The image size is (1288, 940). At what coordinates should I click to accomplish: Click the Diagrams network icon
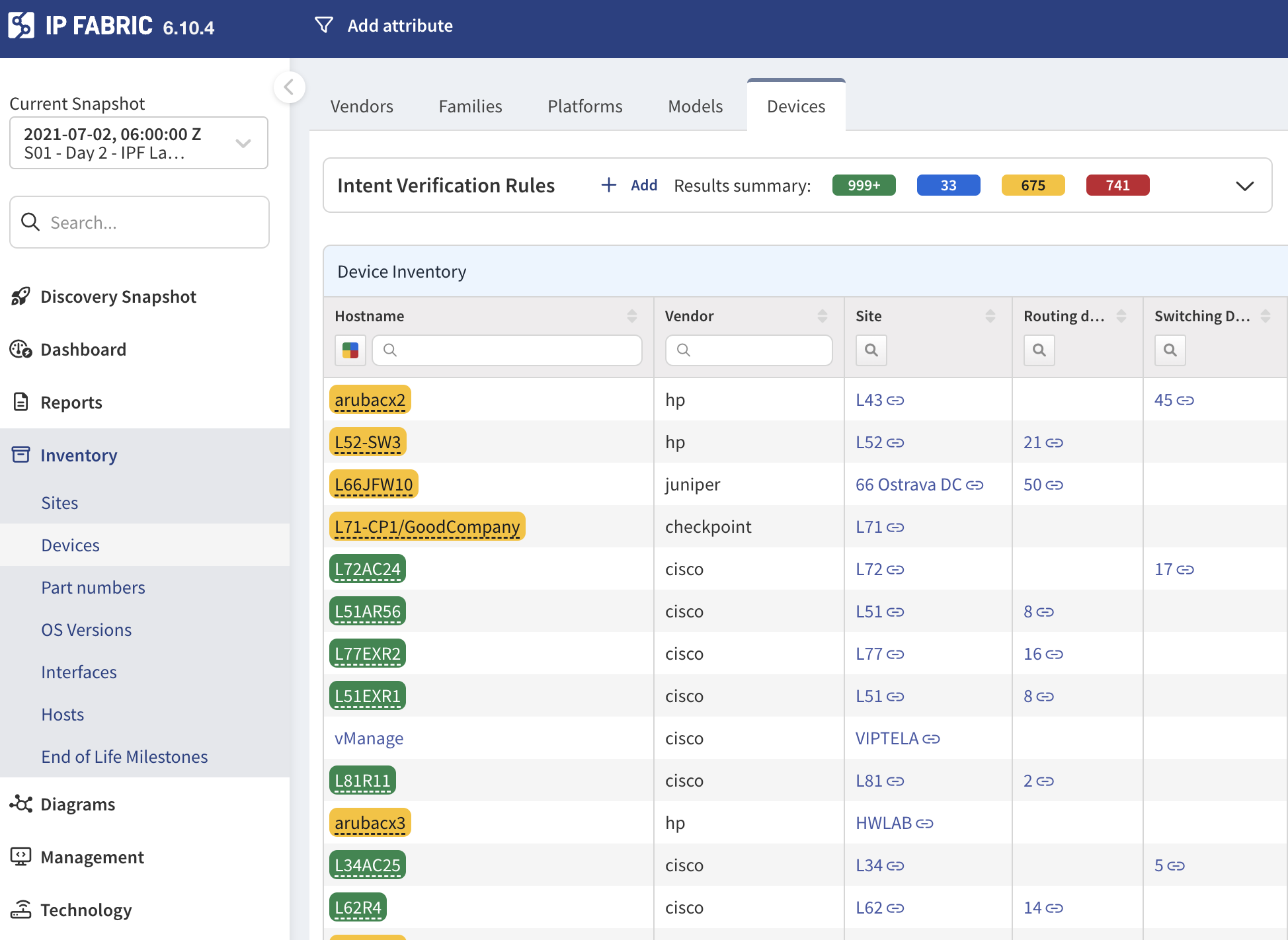20,804
